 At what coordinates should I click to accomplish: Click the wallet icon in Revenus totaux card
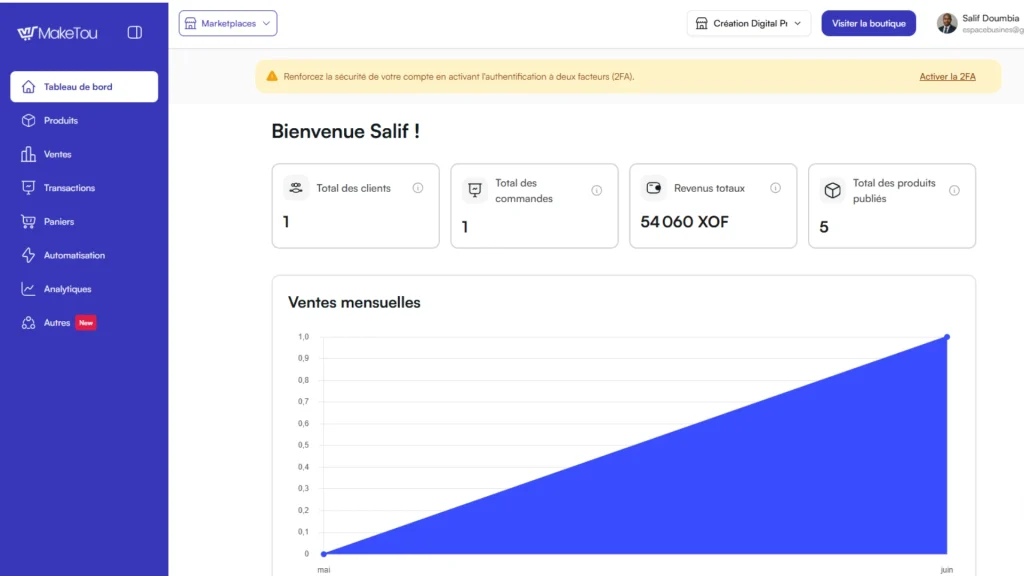[654, 188]
